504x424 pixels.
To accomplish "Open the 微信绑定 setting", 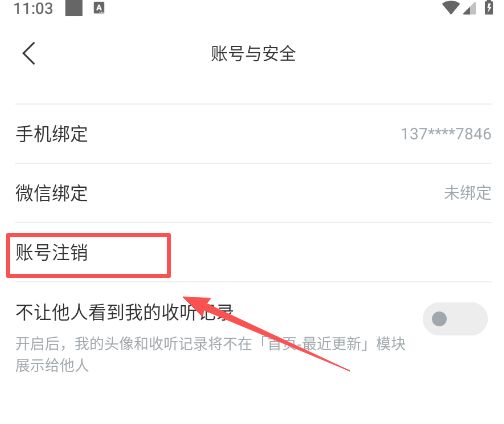I will tap(253, 193).
